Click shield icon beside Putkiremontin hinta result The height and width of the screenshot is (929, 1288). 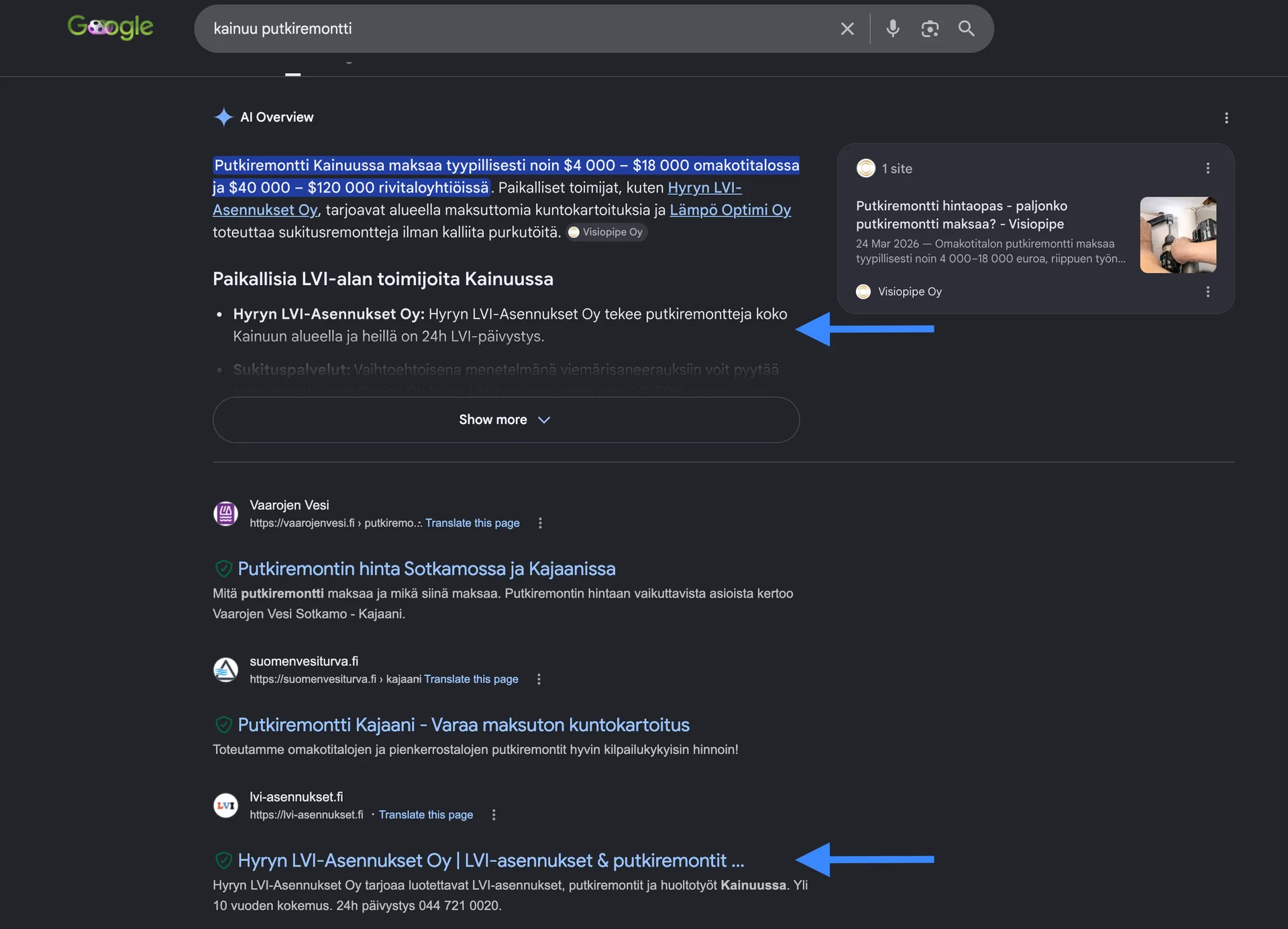pyautogui.click(x=223, y=569)
